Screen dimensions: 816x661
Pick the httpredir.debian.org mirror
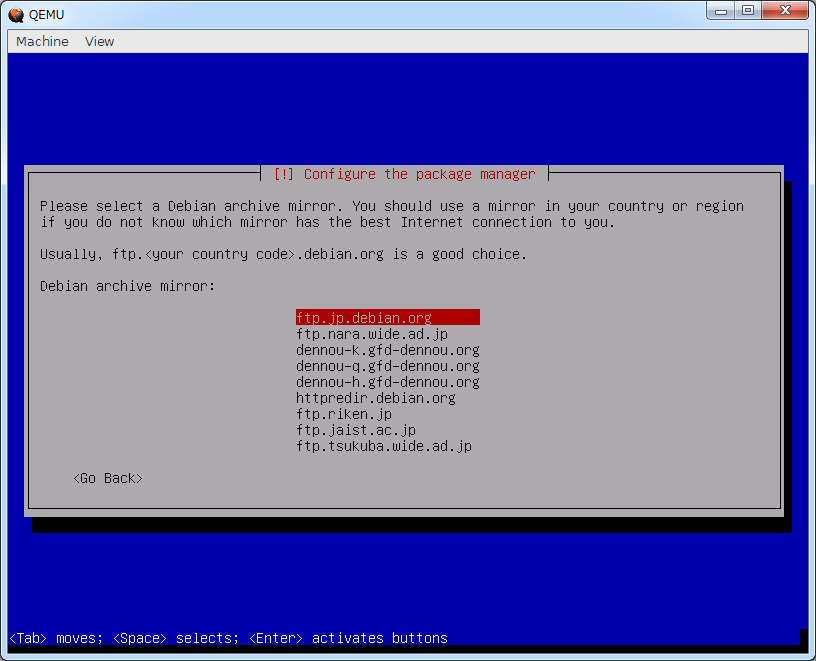[376, 398]
